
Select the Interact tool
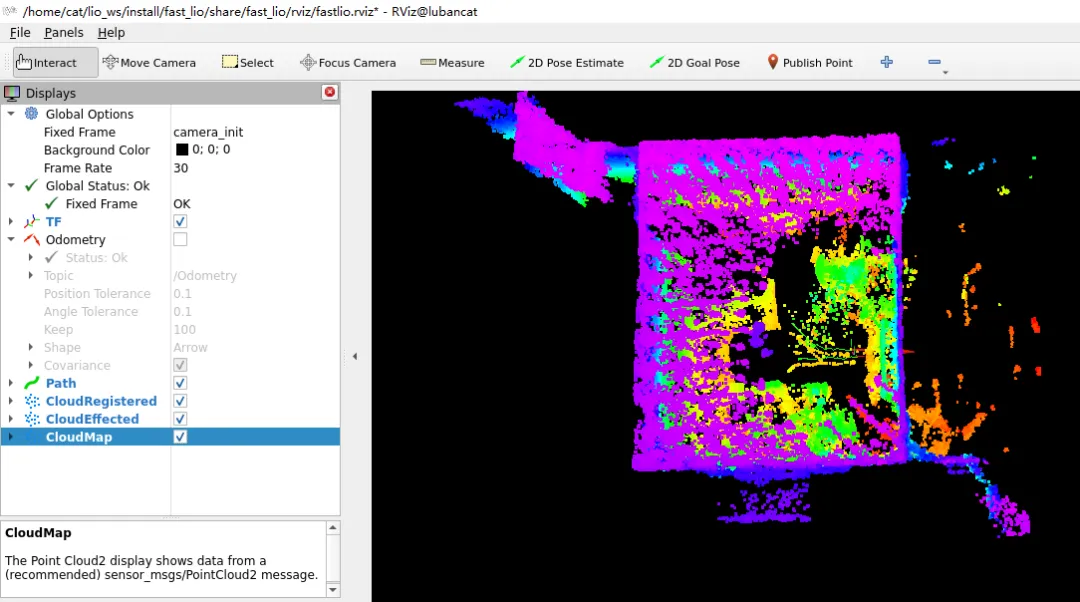pos(47,62)
